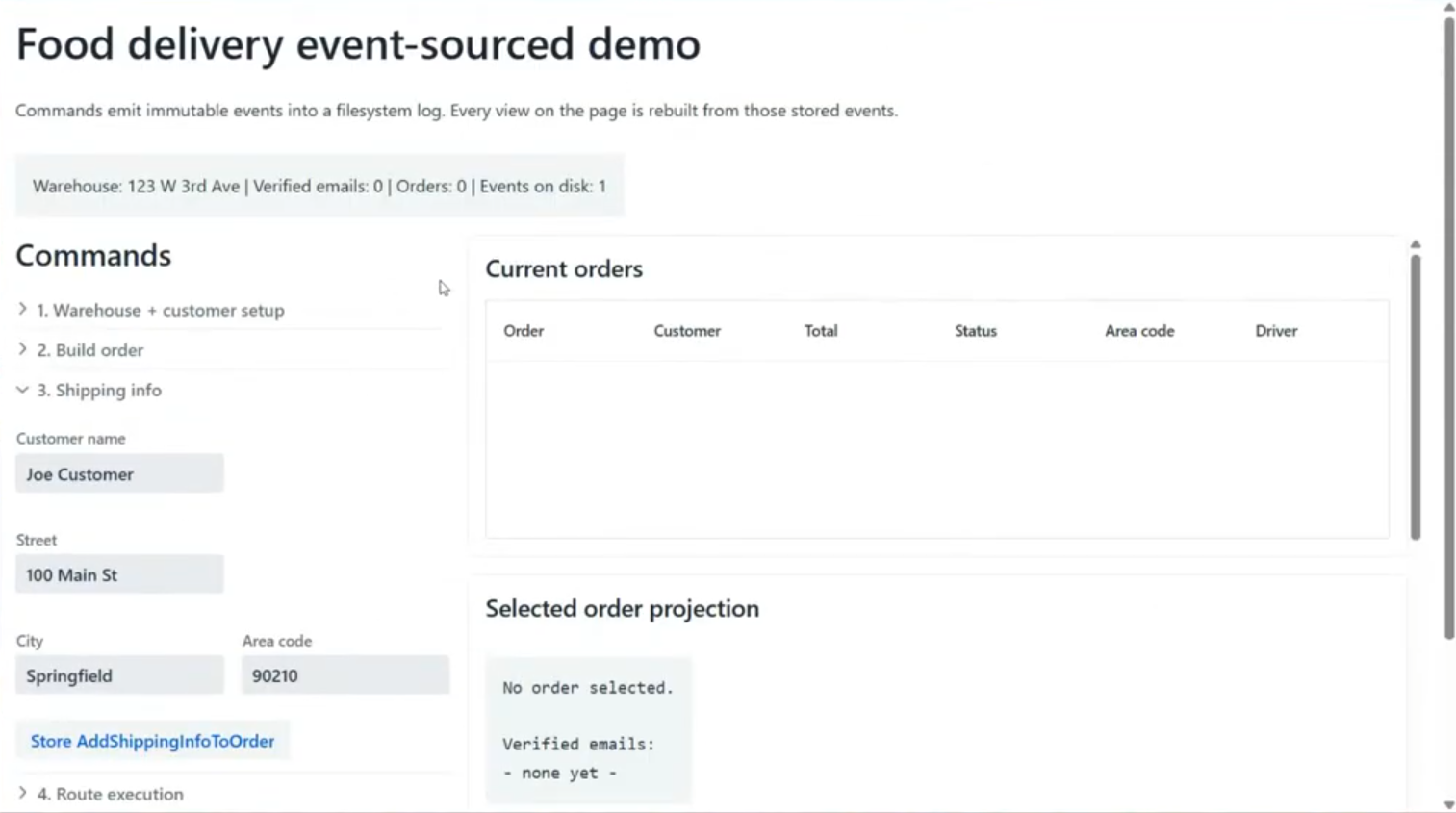The height and width of the screenshot is (813, 1456).
Task: Click the Status column header
Action: [x=976, y=331]
